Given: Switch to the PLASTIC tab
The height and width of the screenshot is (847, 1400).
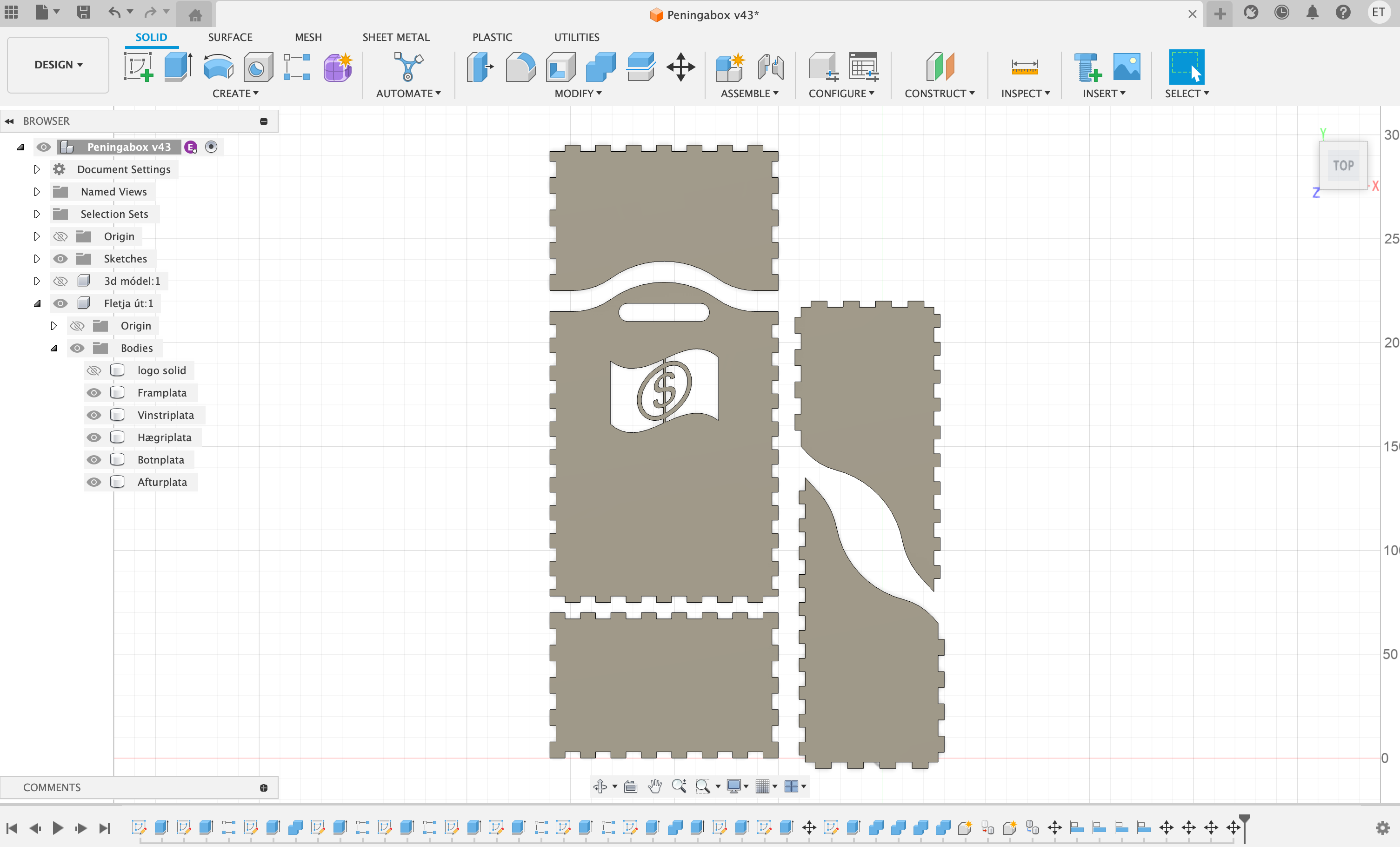Looking at the screenshot, I should point(492,37).
